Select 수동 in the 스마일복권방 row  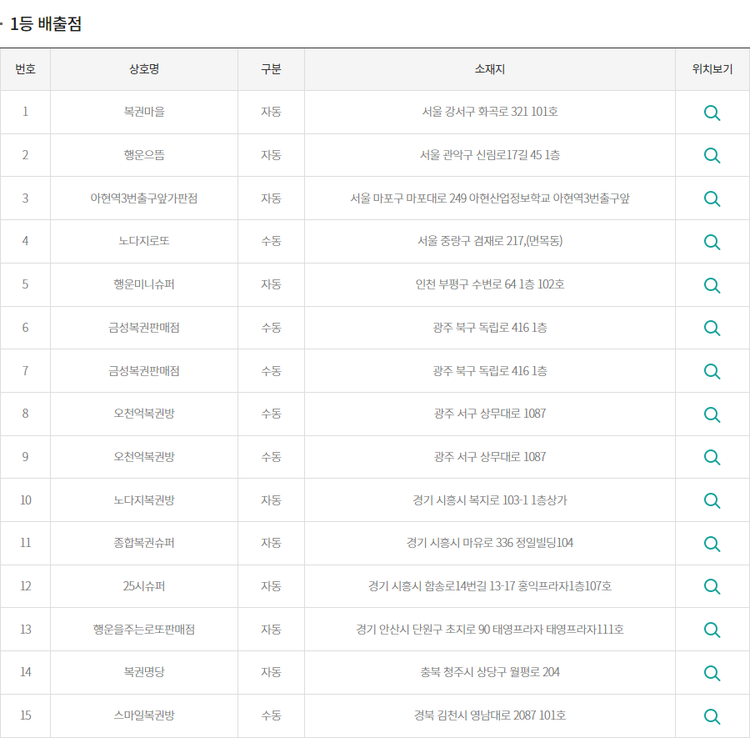pyautogui.click(x=271, y=716)
